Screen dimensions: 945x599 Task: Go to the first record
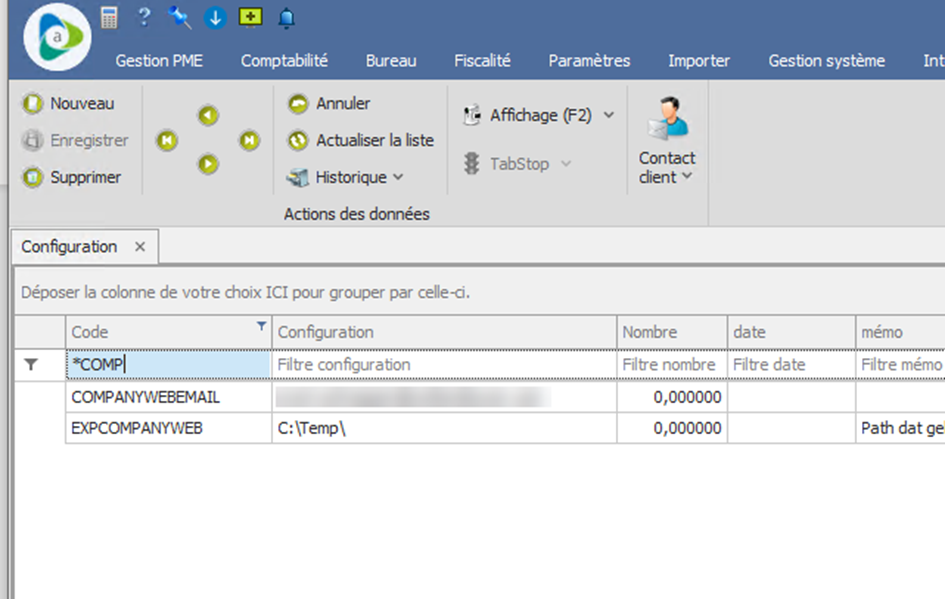[x=167, y=140]
